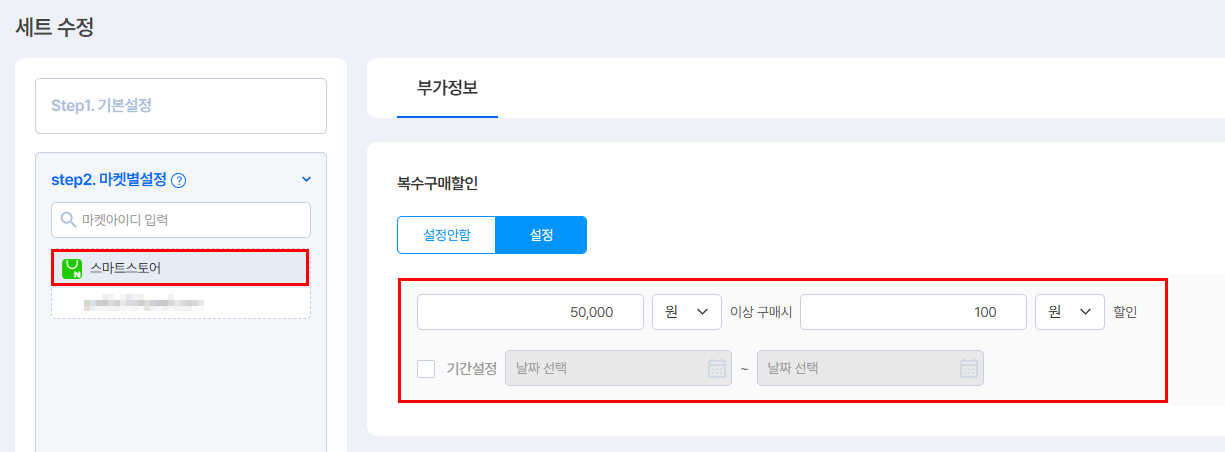Select the 설정 option button
The width and height of the screenshot is (1225, 452).
(x=542, y=235)
